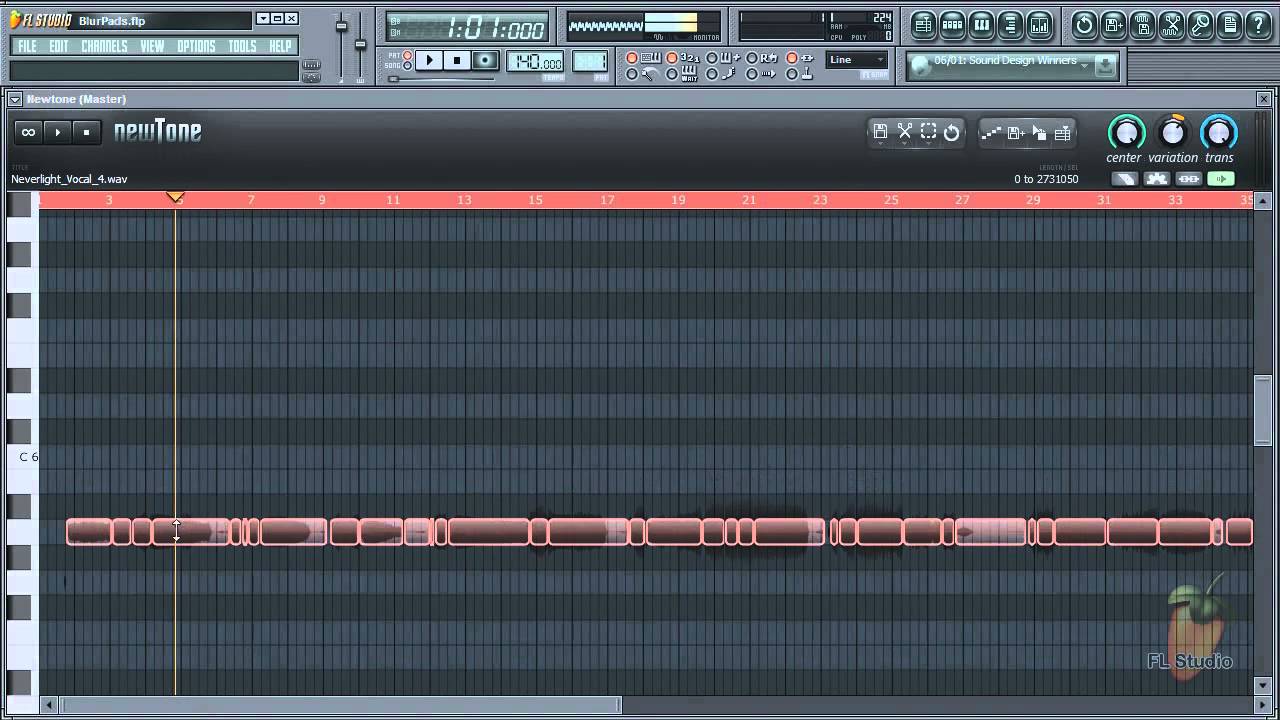Viewport: 1280px width, 720px height.
Task: Click the tempo display 140.000
Action: pos(535,61)
